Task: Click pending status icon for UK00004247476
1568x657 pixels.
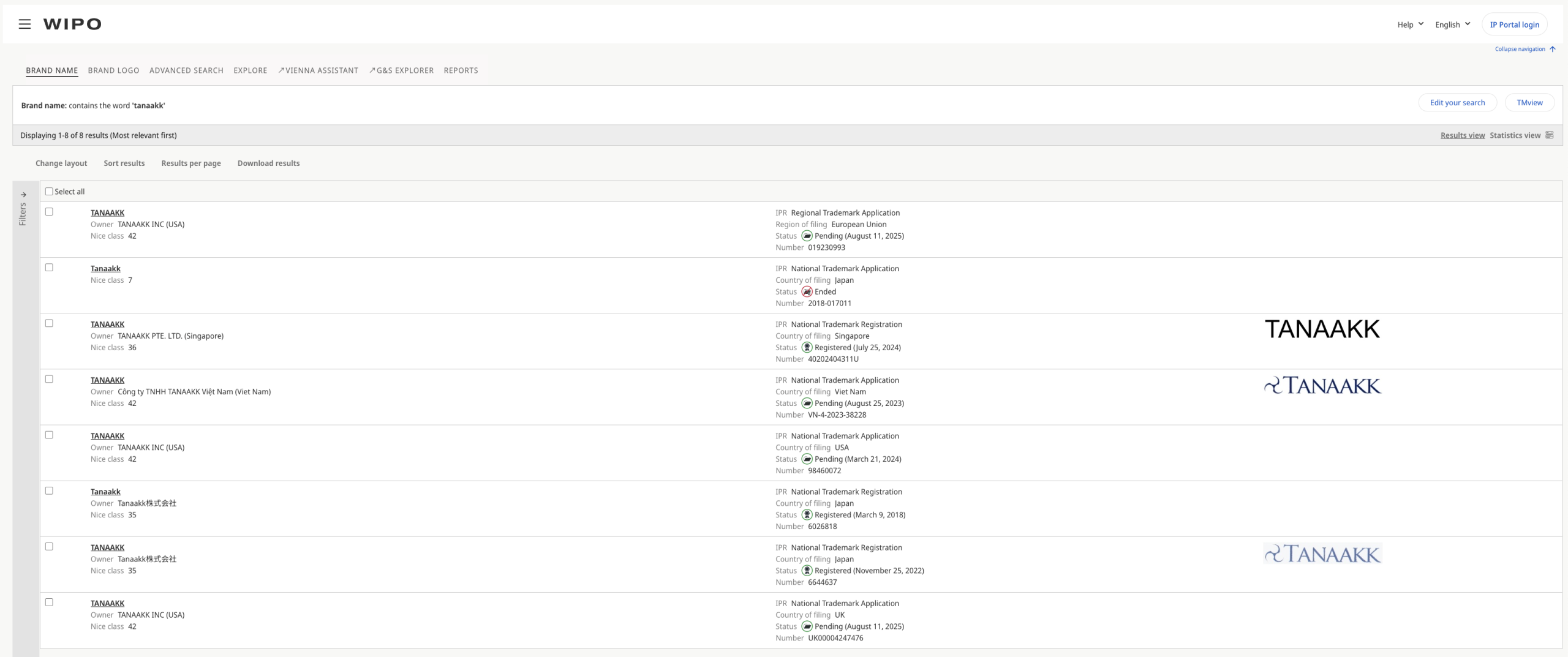Action: (x=807, y=626)
